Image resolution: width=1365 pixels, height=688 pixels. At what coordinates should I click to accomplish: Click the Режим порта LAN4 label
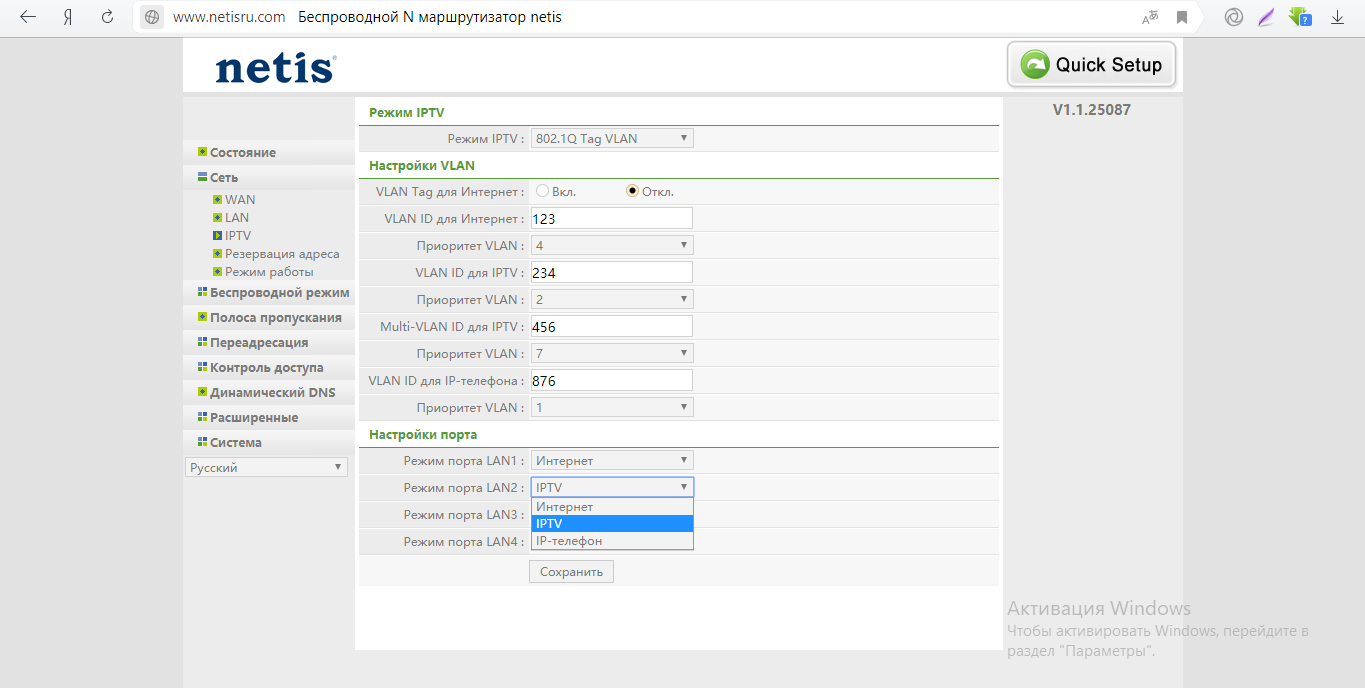point(464,541)
